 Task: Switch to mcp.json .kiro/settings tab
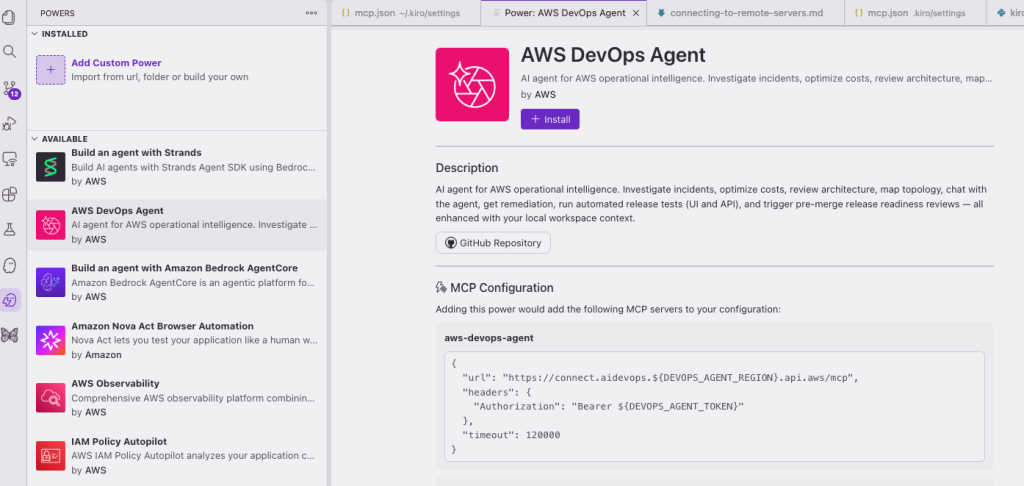(x=914, y=13)
